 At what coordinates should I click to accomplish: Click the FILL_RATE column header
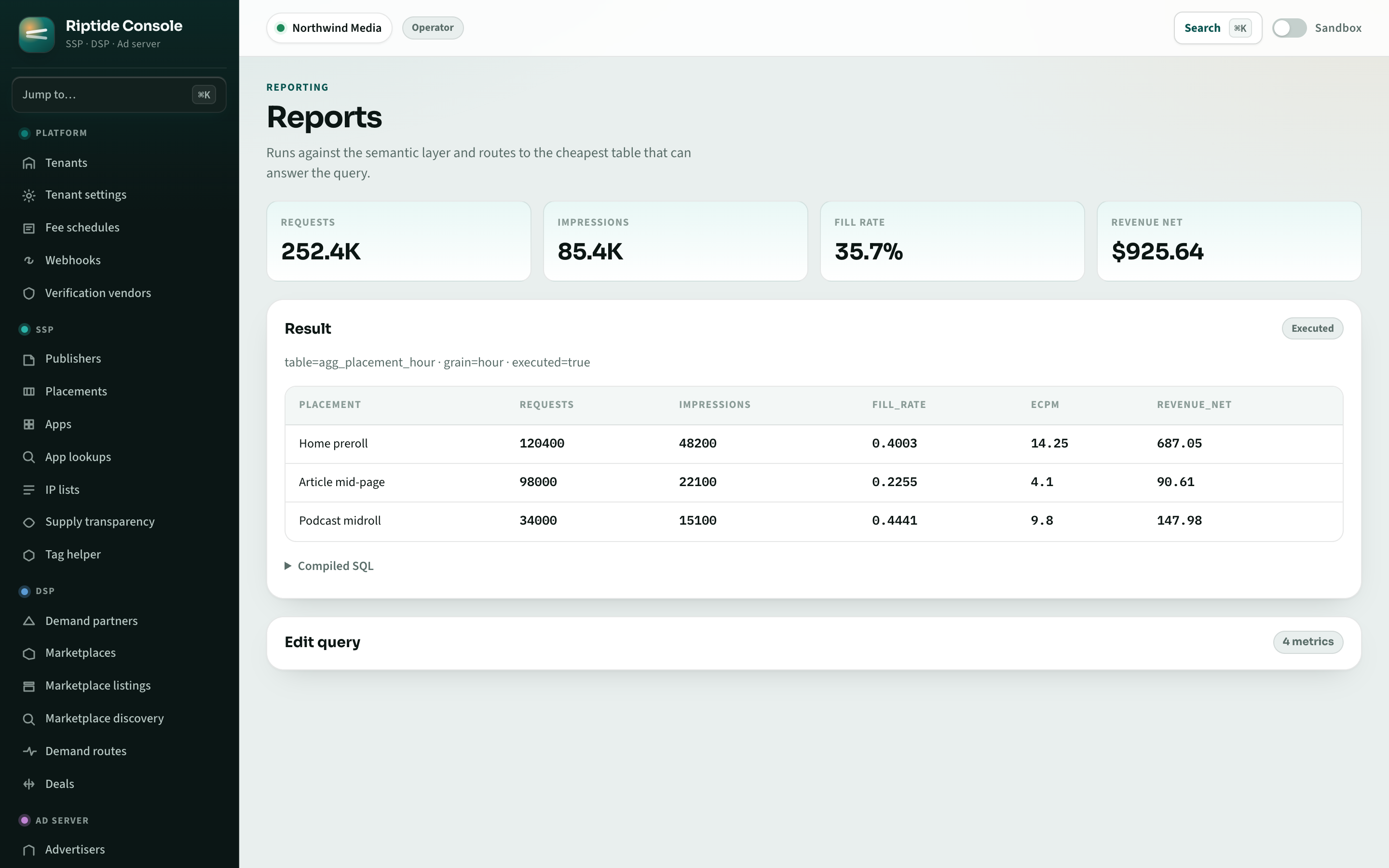click(899, 405)
